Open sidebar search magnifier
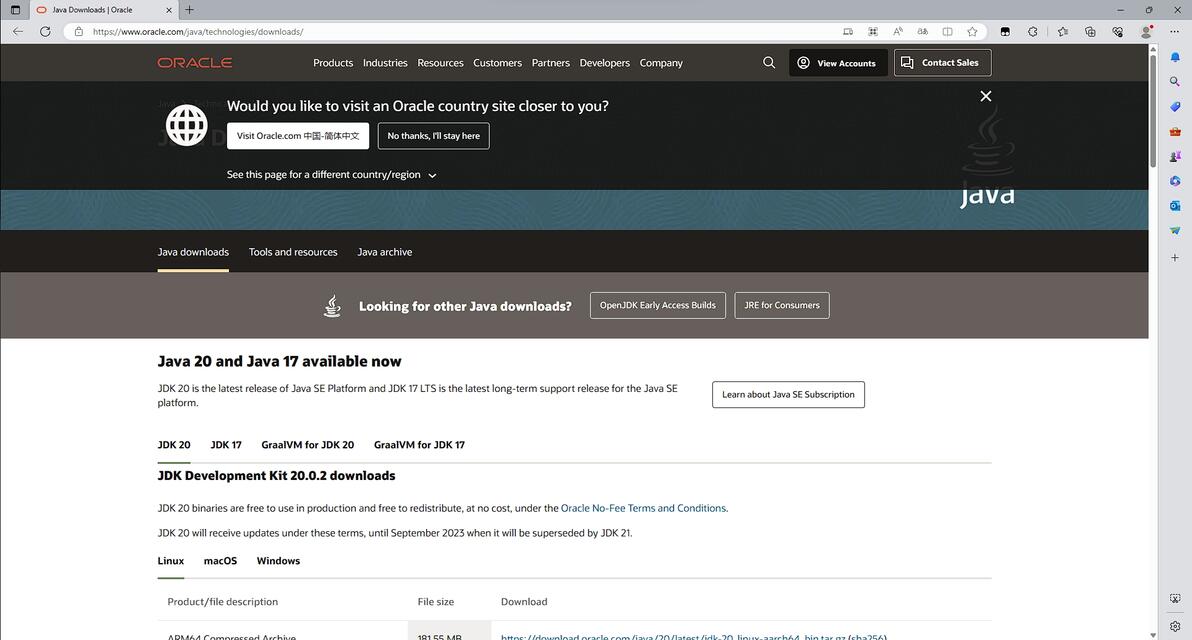 tap(1175, 81)
